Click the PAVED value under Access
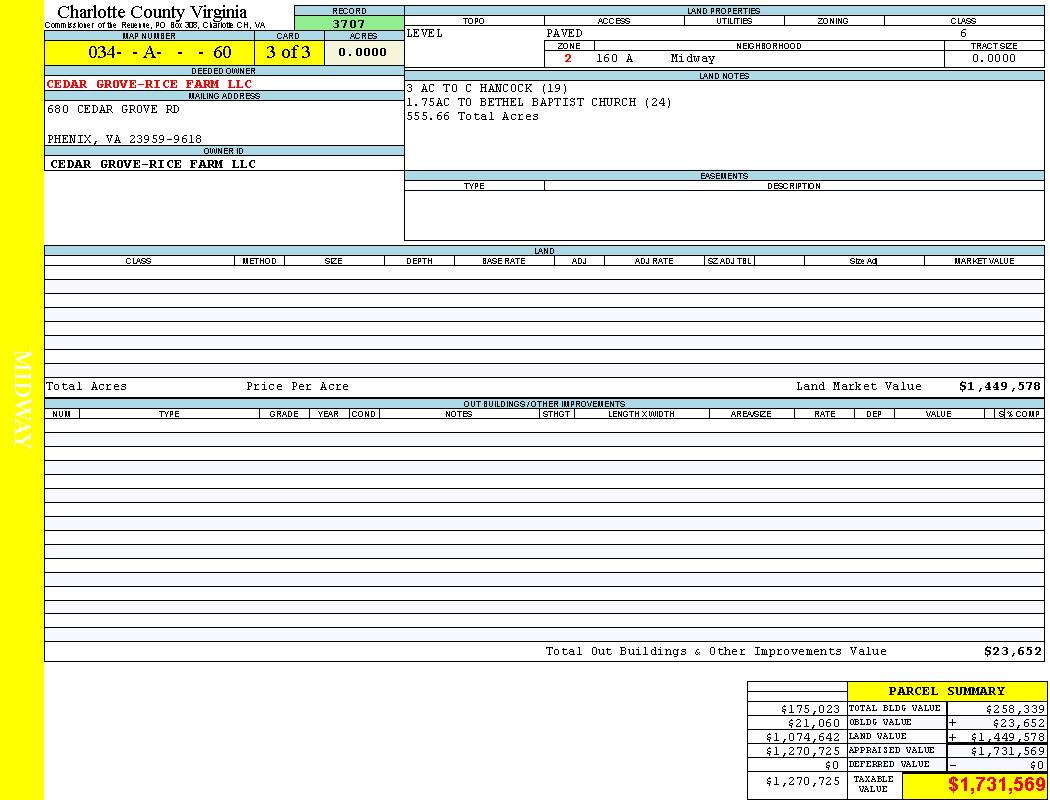This screenshot has height=800, width=1050. pos(564,33)
